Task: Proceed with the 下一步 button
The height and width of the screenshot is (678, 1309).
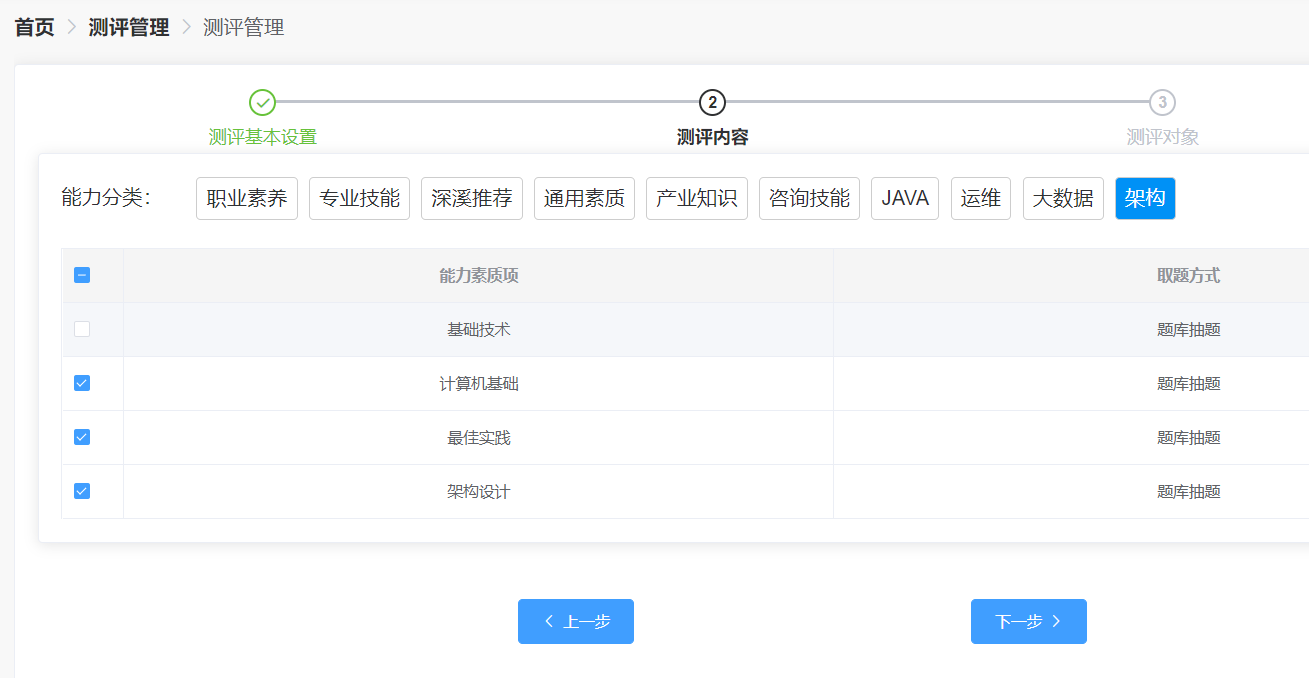Action: click(1028, 622)
